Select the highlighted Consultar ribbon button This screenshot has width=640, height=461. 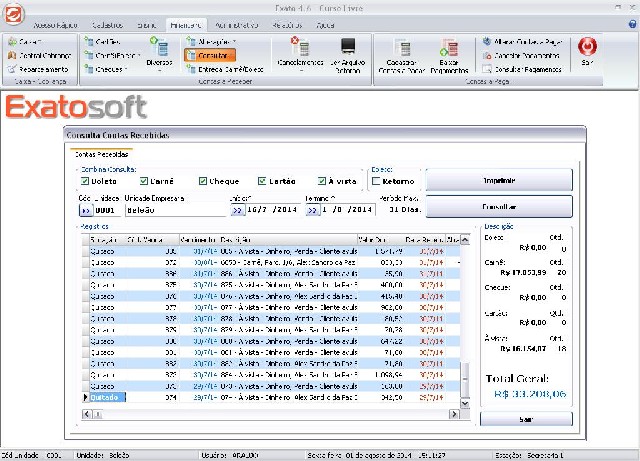tap(210, 55)
